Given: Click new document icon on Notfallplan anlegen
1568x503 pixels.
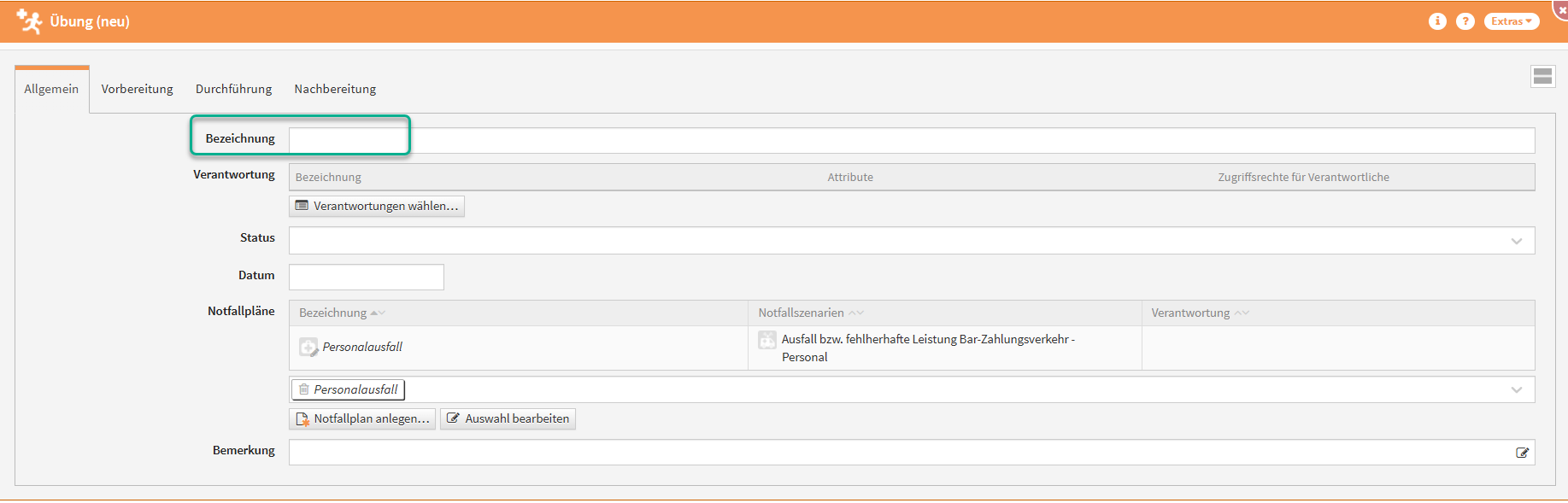Looking at the screenshot, I should click(x=302, y=418).
